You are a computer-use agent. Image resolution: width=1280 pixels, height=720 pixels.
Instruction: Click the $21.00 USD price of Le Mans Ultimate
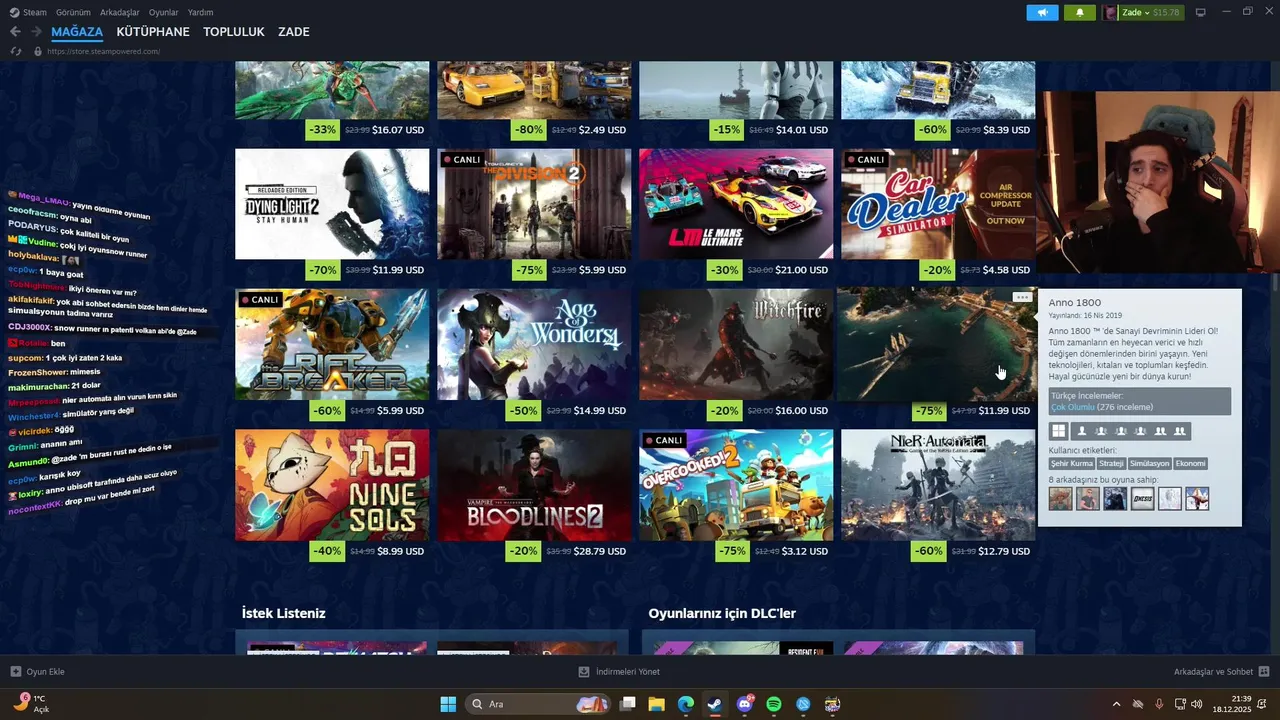[x=802, y=270]
